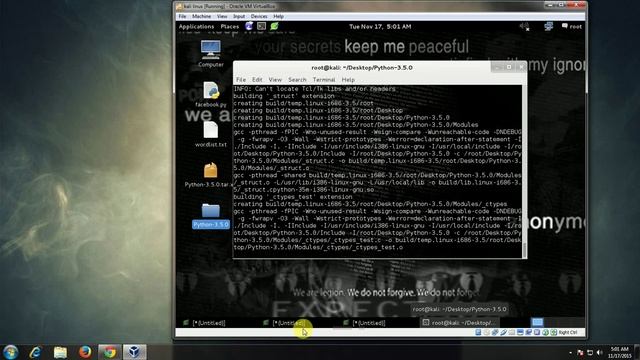
Task: Click the muted volume icon in Kali panel
Action: [x=524, y=27]
